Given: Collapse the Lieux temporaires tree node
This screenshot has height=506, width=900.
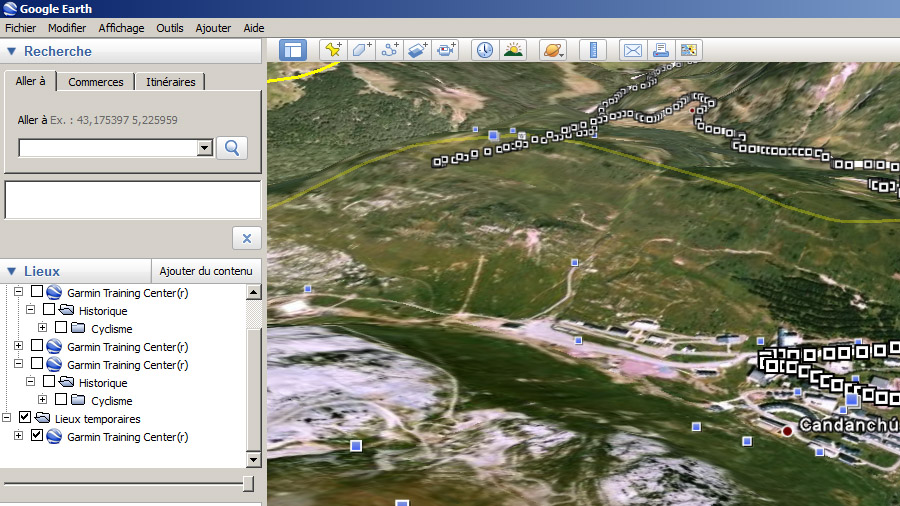Looking at the screenshot, I should pos(7,419).
